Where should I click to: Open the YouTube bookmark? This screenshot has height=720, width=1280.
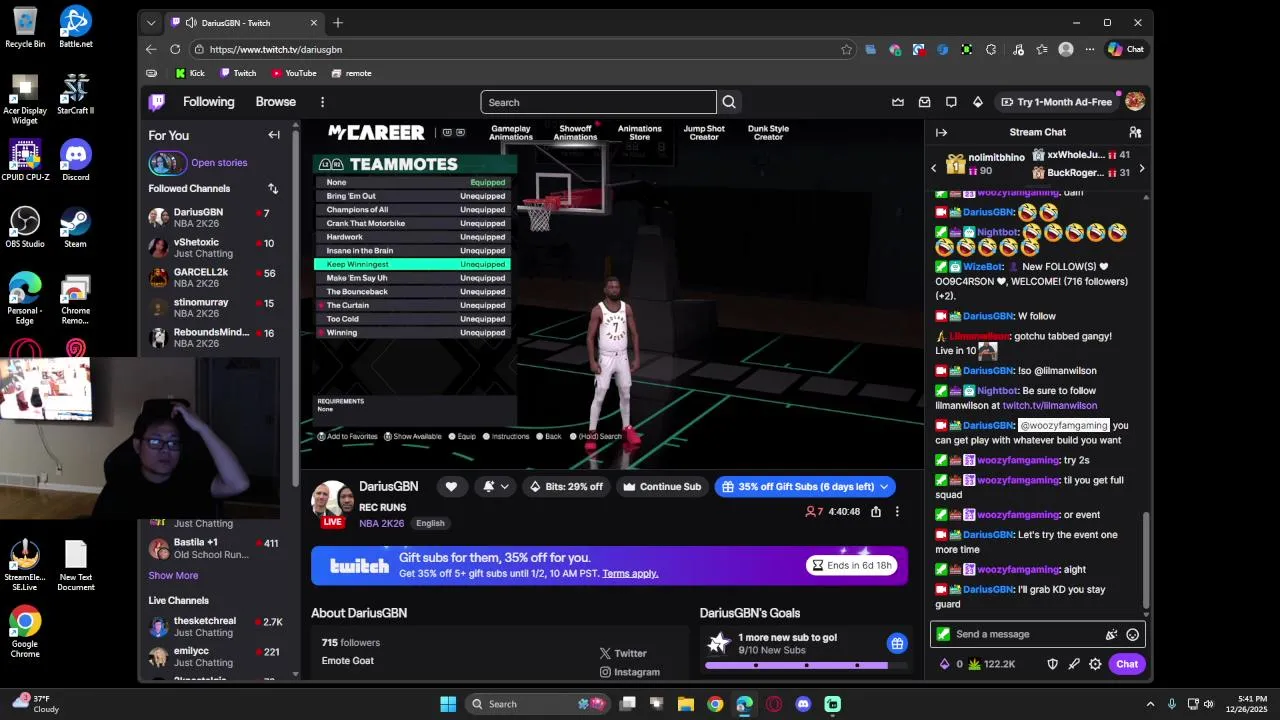294,73
